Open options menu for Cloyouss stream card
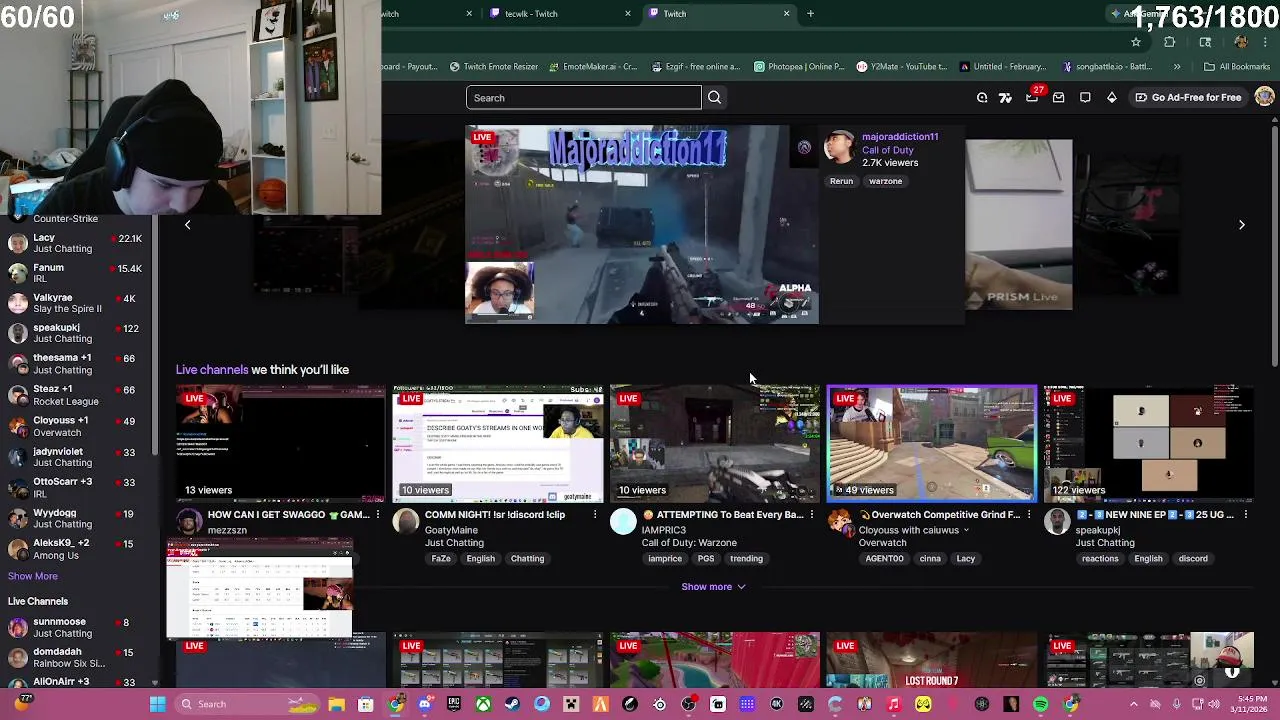 pos(1028,515)
